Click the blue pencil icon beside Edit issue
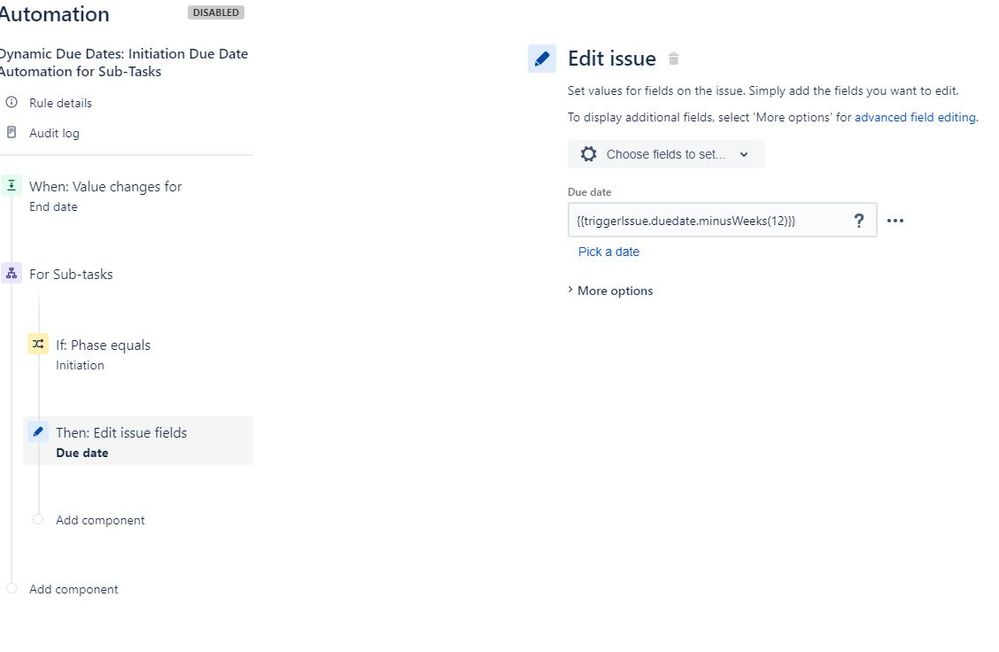This screenshot has width=999, height=652. coord(542,59)
